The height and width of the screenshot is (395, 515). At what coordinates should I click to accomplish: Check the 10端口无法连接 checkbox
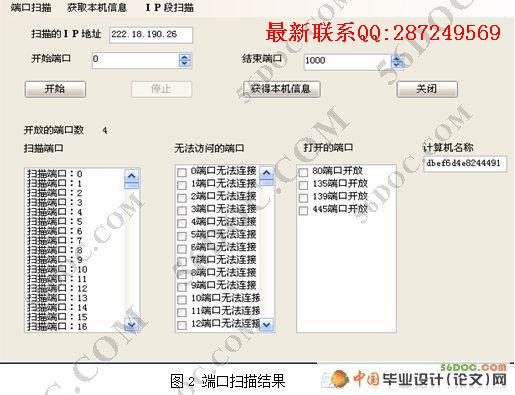(182, 299)
